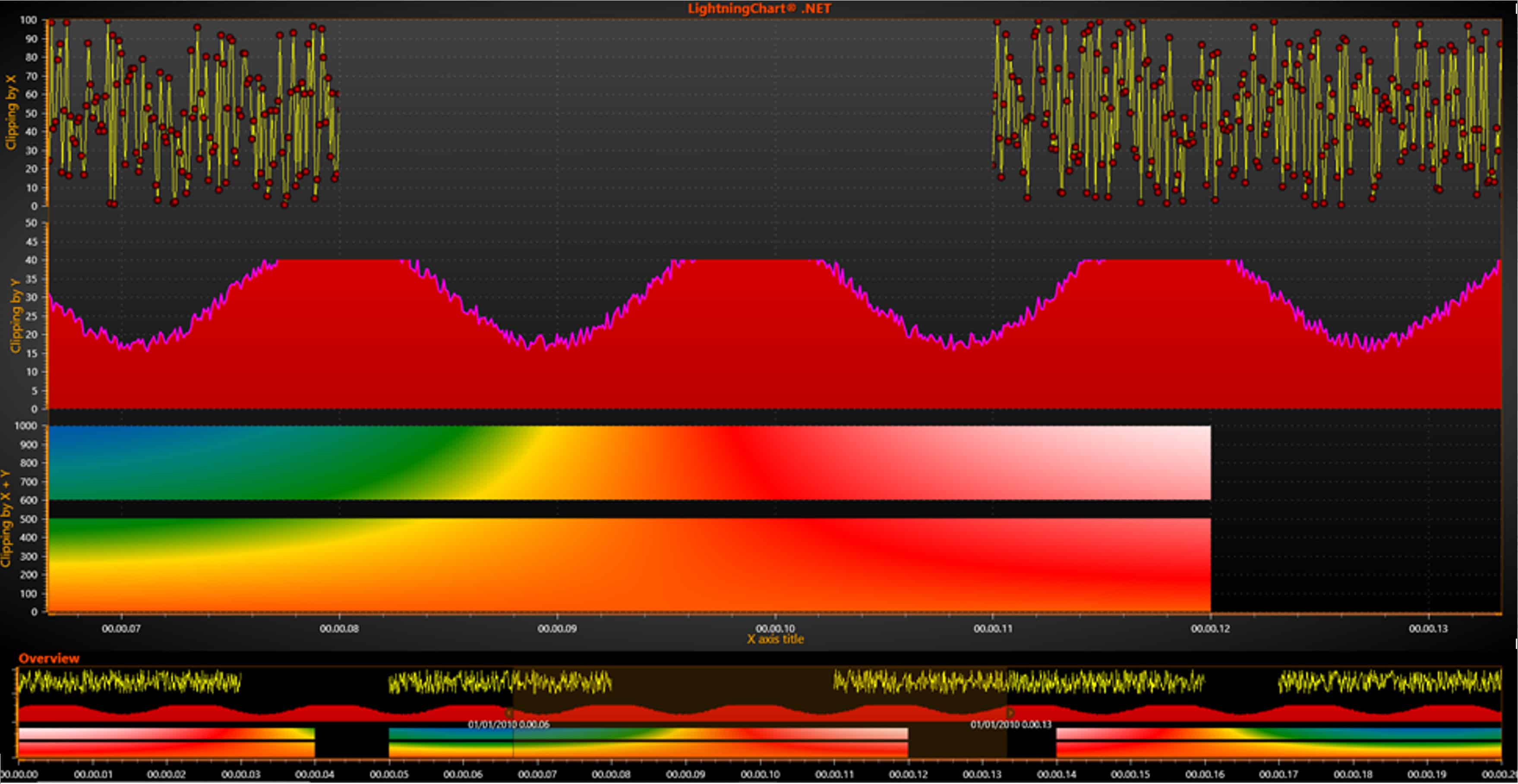Click the overview band label '01/01/2010 0.00.13'
The width and height of the screenshot is (1518, 784).
pos(1011,724)
